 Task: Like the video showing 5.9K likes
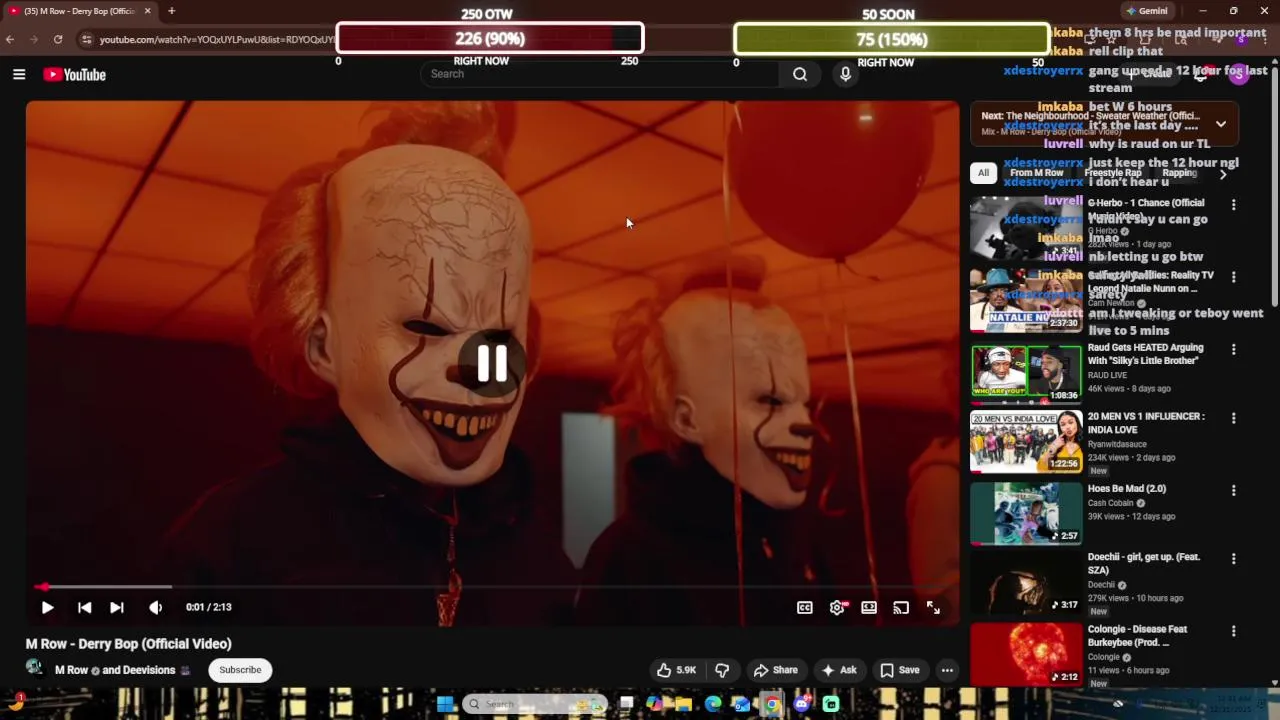pos(676,670)
